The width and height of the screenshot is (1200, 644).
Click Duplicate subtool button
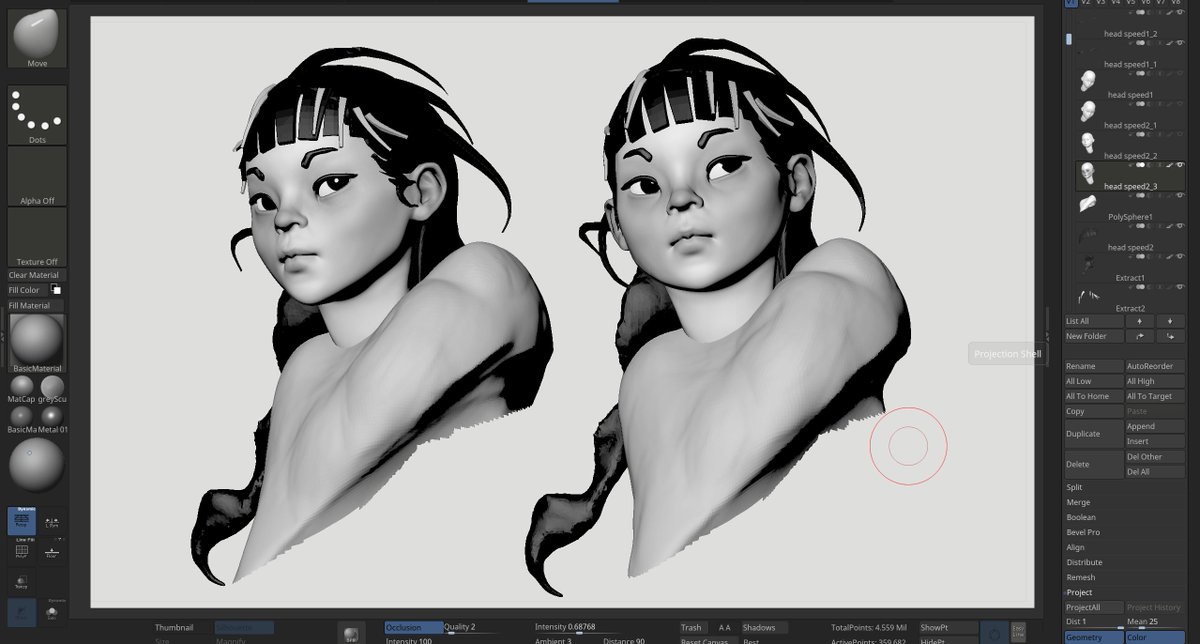(1094, 434)
